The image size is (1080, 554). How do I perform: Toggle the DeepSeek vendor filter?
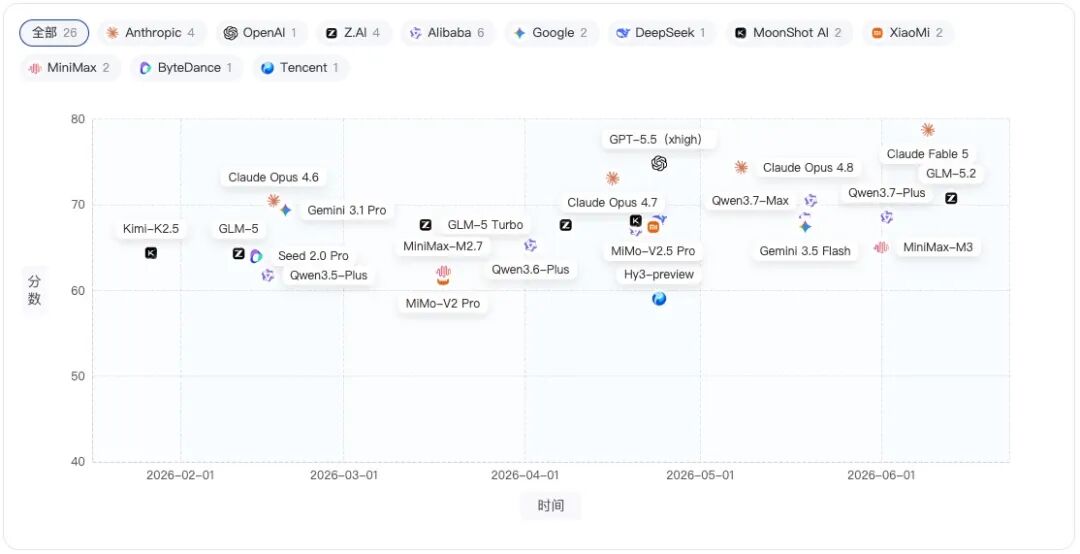coord(661,32)
